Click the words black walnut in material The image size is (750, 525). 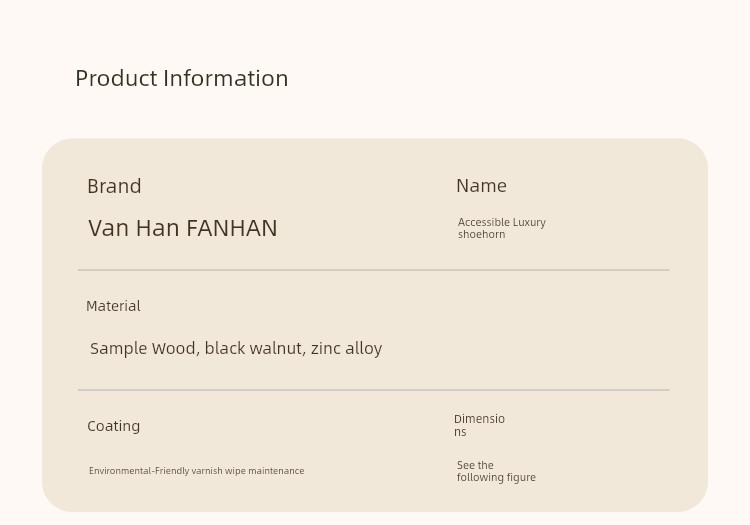point(254,349)
